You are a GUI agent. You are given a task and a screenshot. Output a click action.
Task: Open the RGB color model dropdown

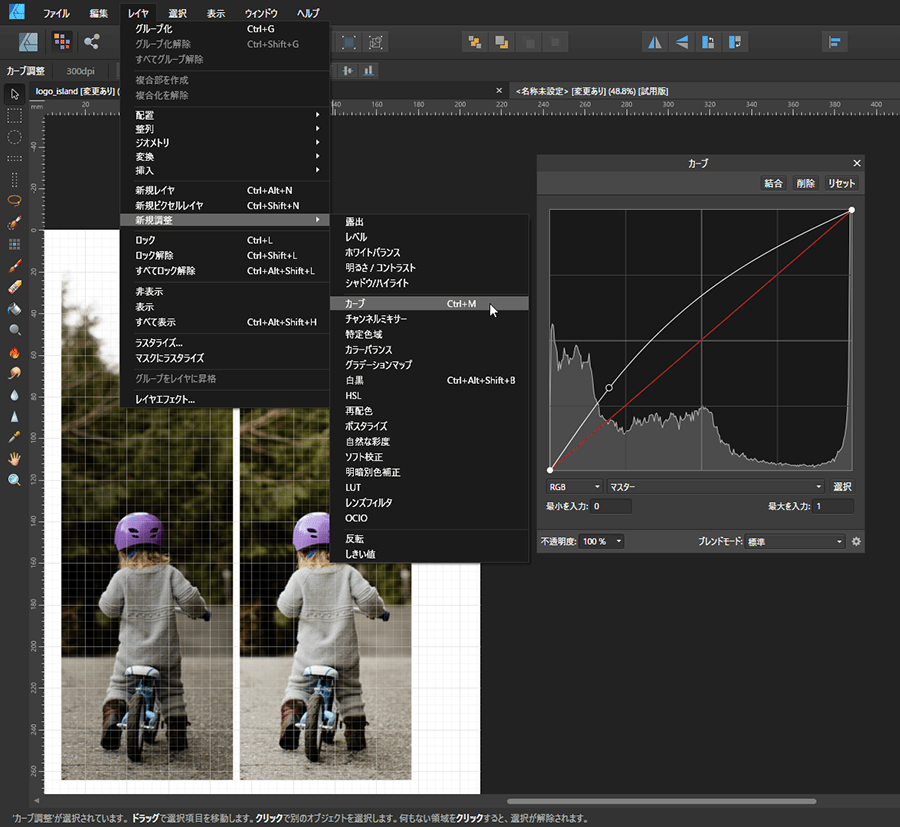pyautogui.click(x=574, y=486)
